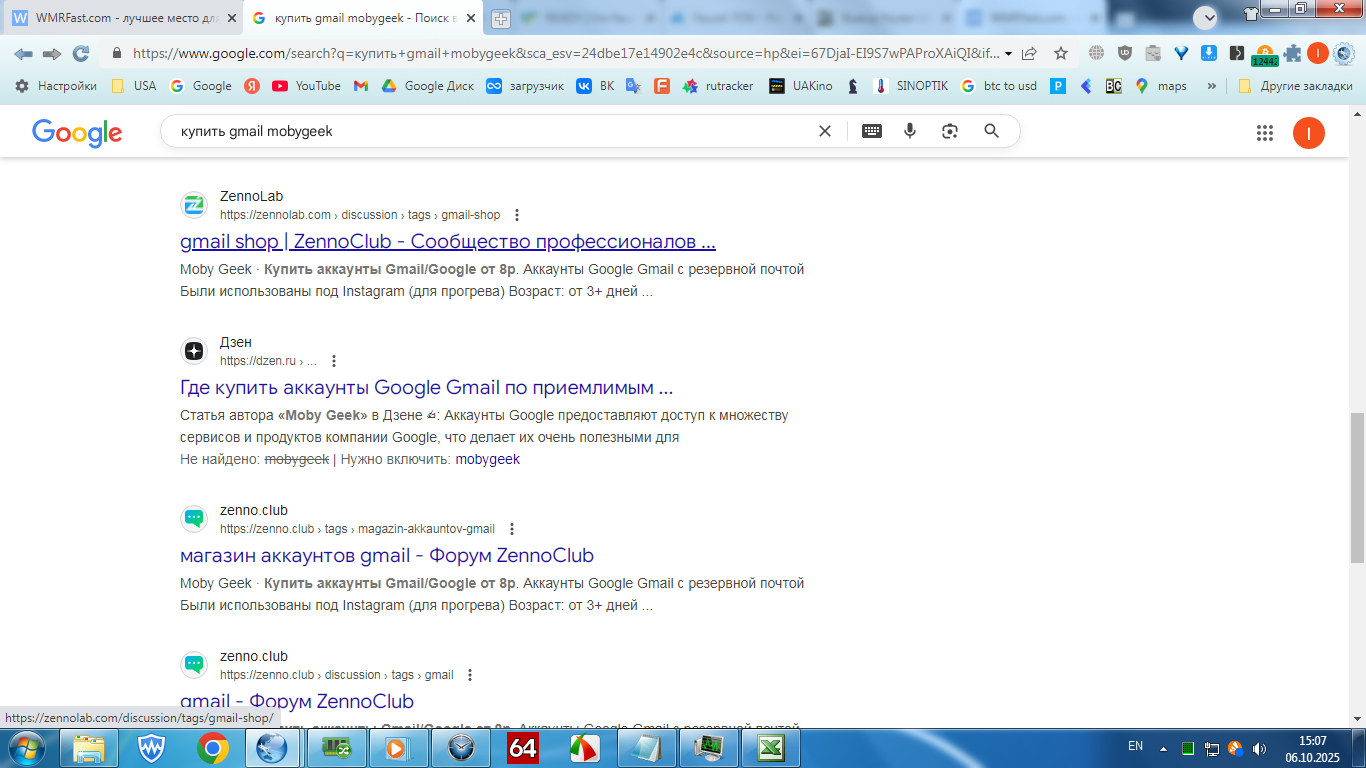The image size is (1366, 768).
Task: Open the maps bookmark
Action: click(x=1161, y=86)
